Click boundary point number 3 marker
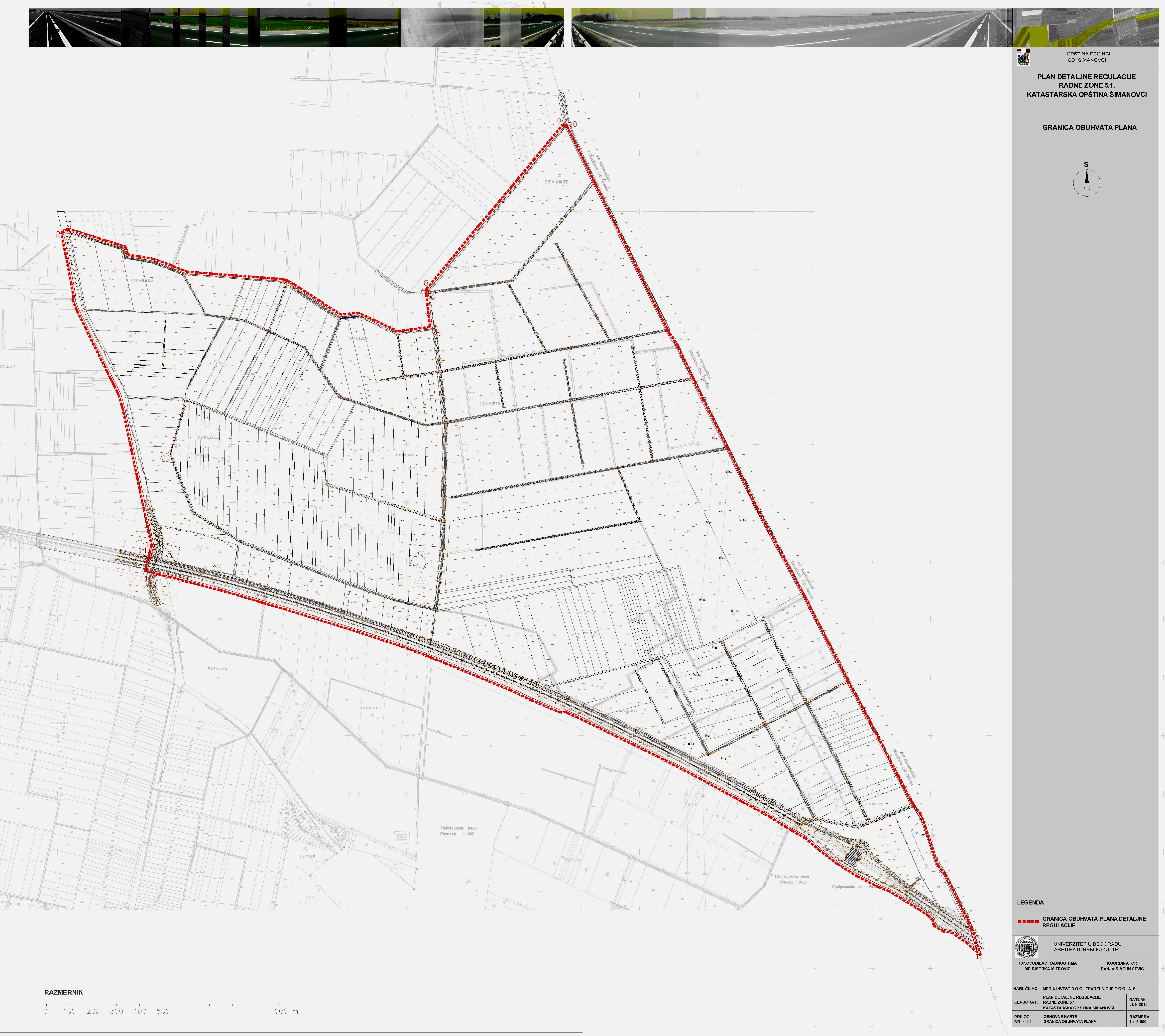 (x=70, y=224)
